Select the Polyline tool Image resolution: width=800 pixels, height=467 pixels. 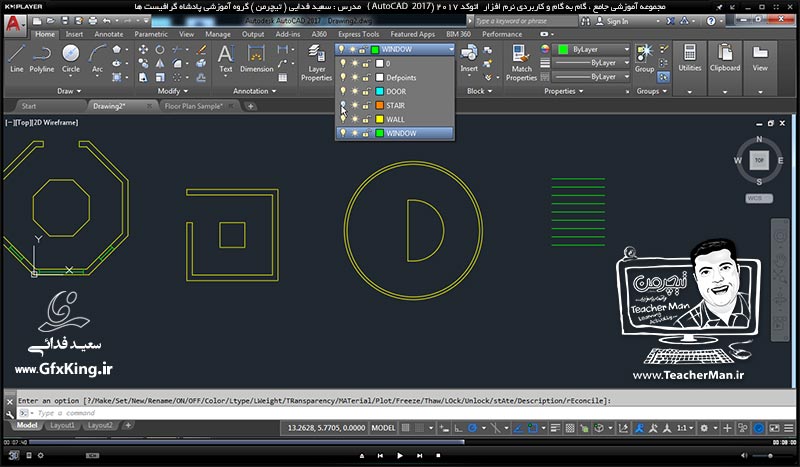coord(41,59)
